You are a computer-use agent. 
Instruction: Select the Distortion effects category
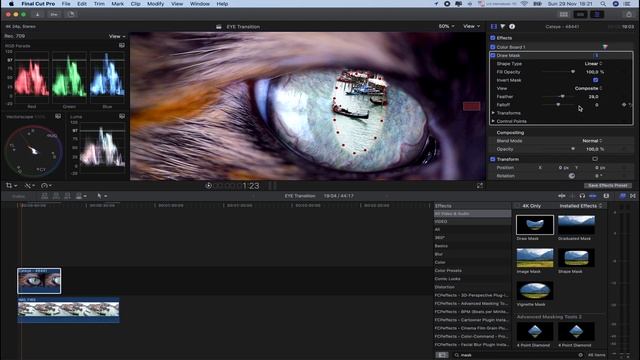pyautogui.click(x=444, y=287)
